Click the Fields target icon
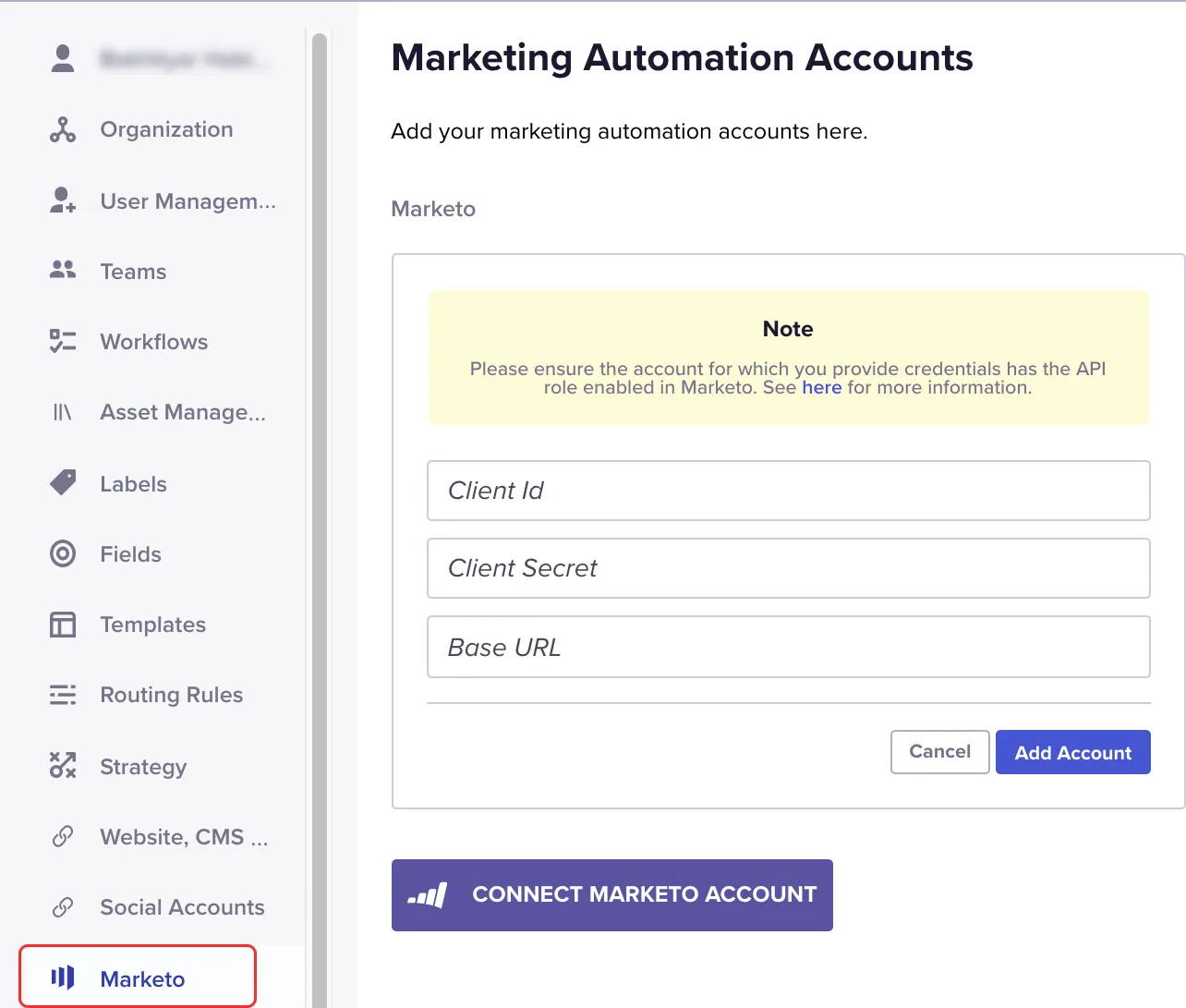The height and width of the screenshot is (1008, 1186). (63, 553)
